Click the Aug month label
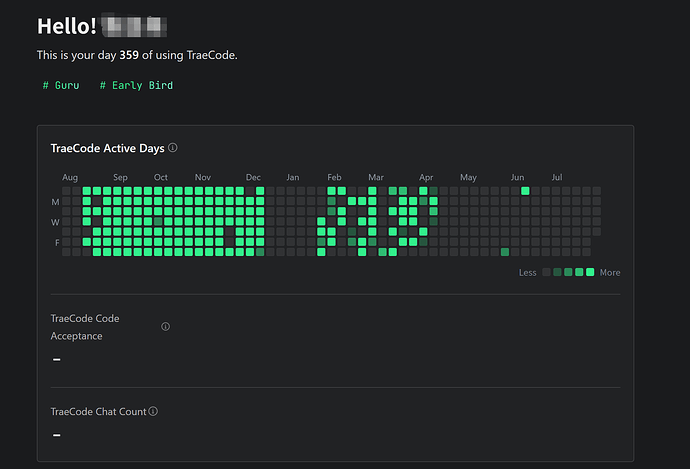Screen dimensions: 690x469 pyautogui.click(x=70, y=177)
